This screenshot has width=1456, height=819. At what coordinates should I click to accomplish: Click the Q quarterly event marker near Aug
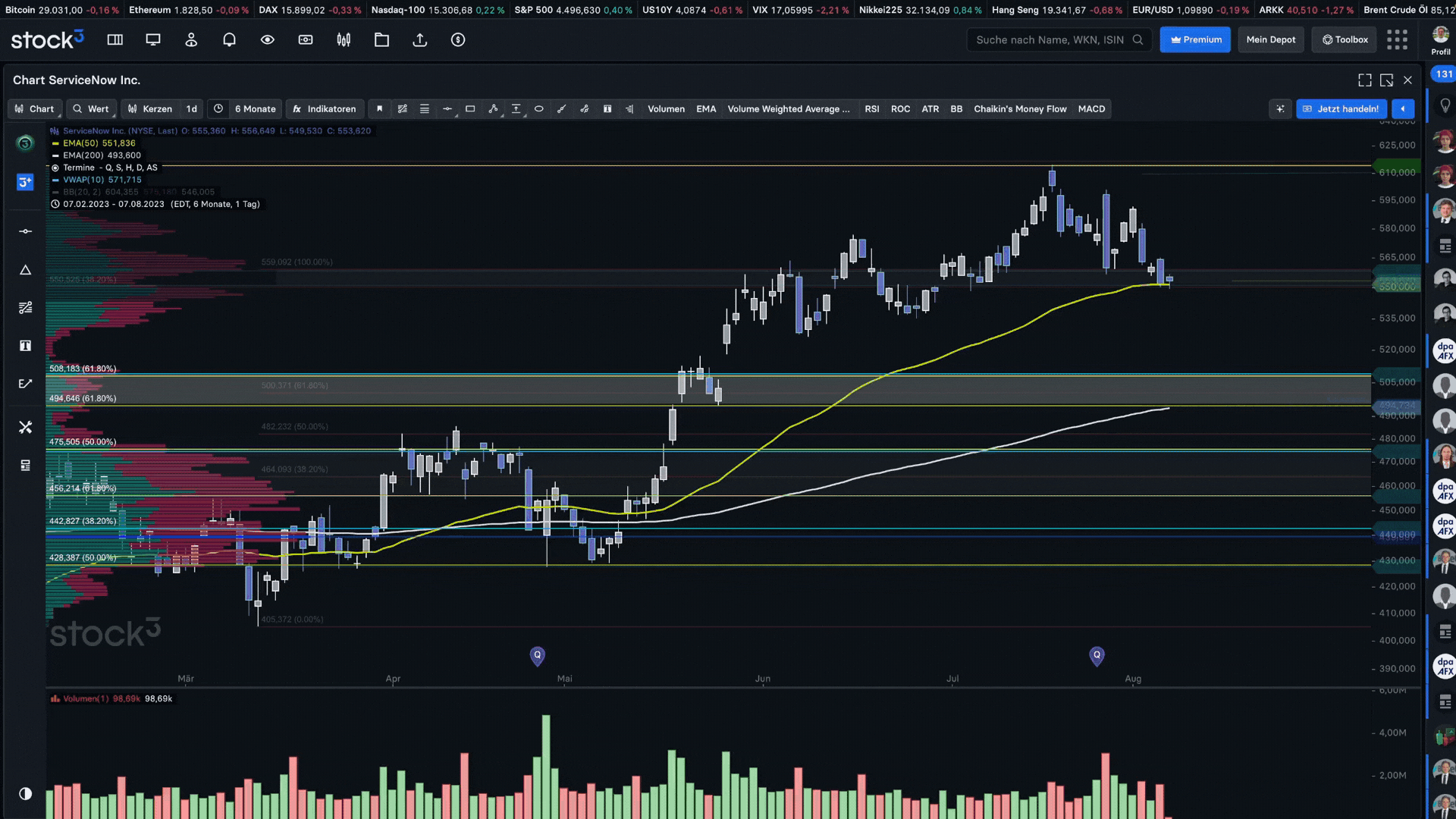pyautogui.click(x=1097, y=655)
